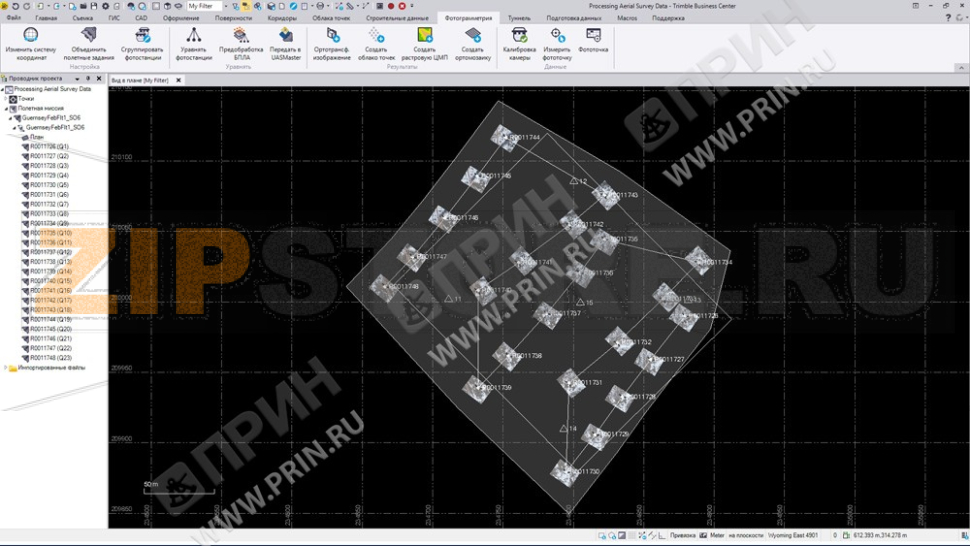Click Создать растровую ЦМП icon
The width and height of the screenshot is (970, 546).
point(424,35)
